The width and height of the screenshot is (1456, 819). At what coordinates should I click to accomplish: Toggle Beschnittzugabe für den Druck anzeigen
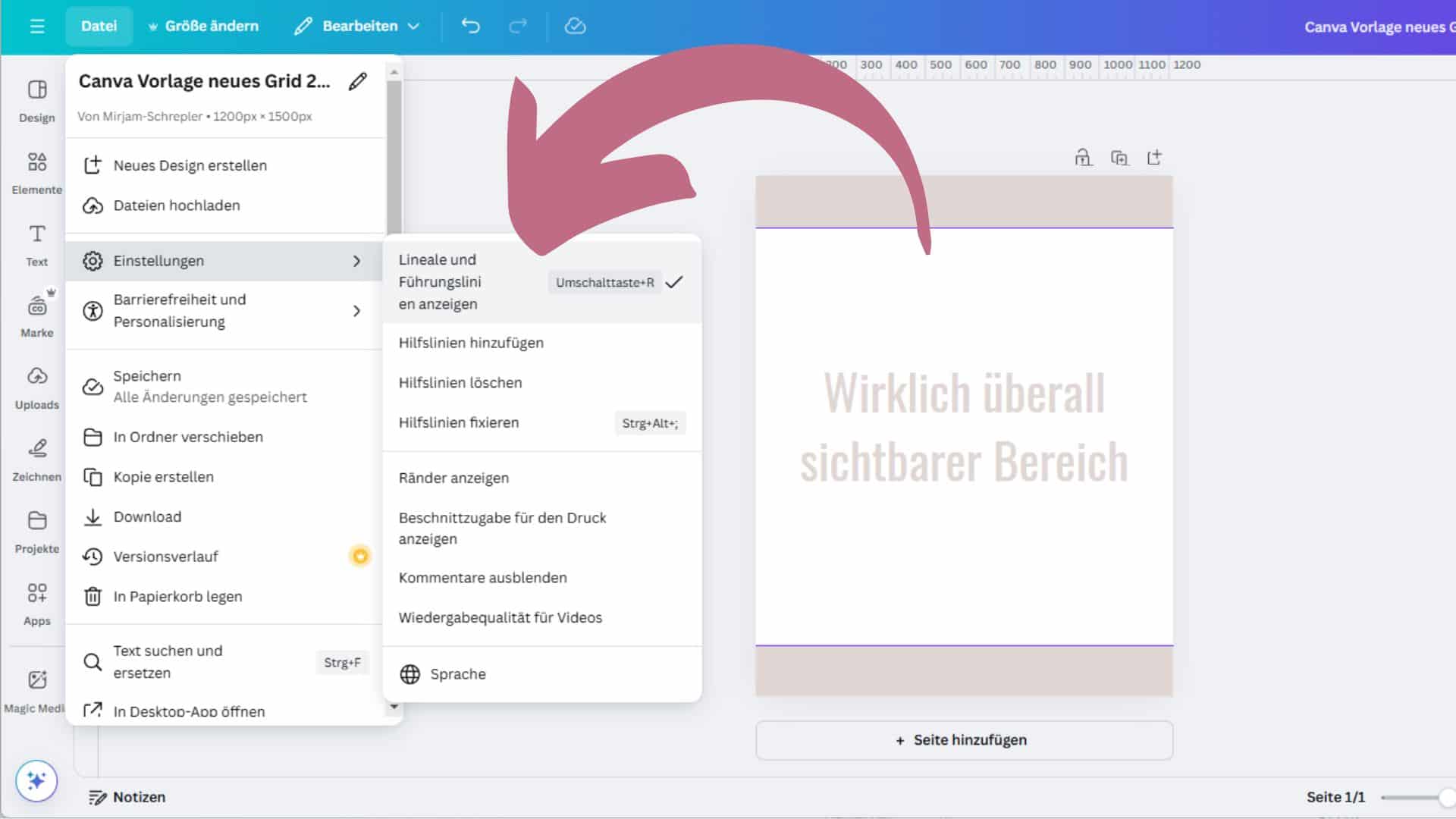(502, 528)
